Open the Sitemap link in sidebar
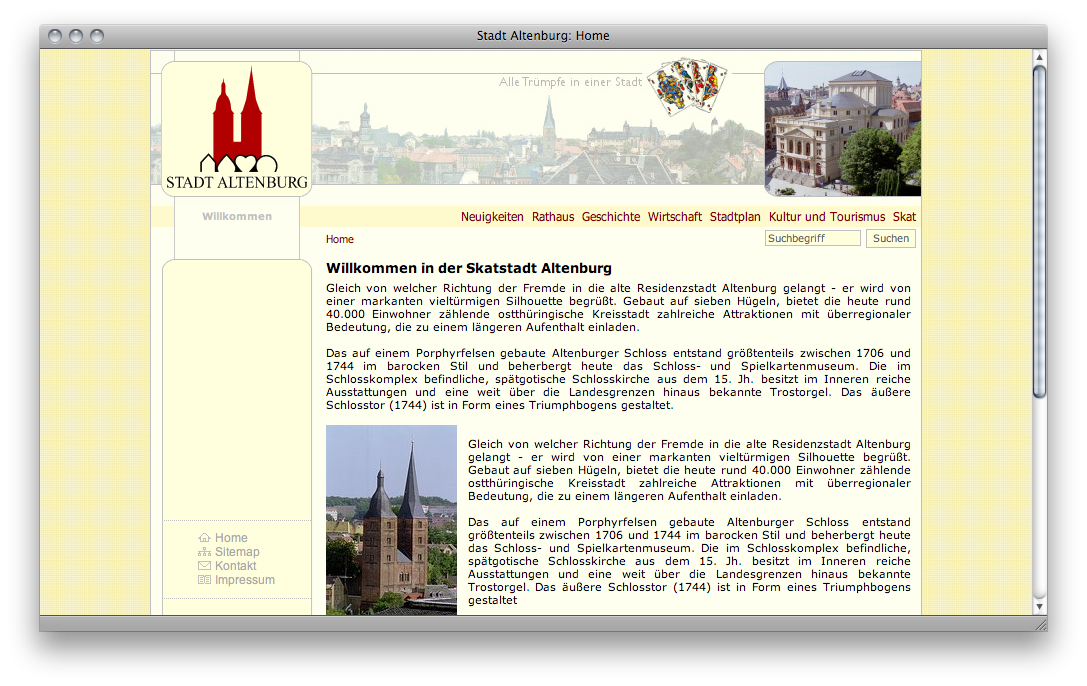Viewport: 1087px width, 686px height. click(237, 552)
